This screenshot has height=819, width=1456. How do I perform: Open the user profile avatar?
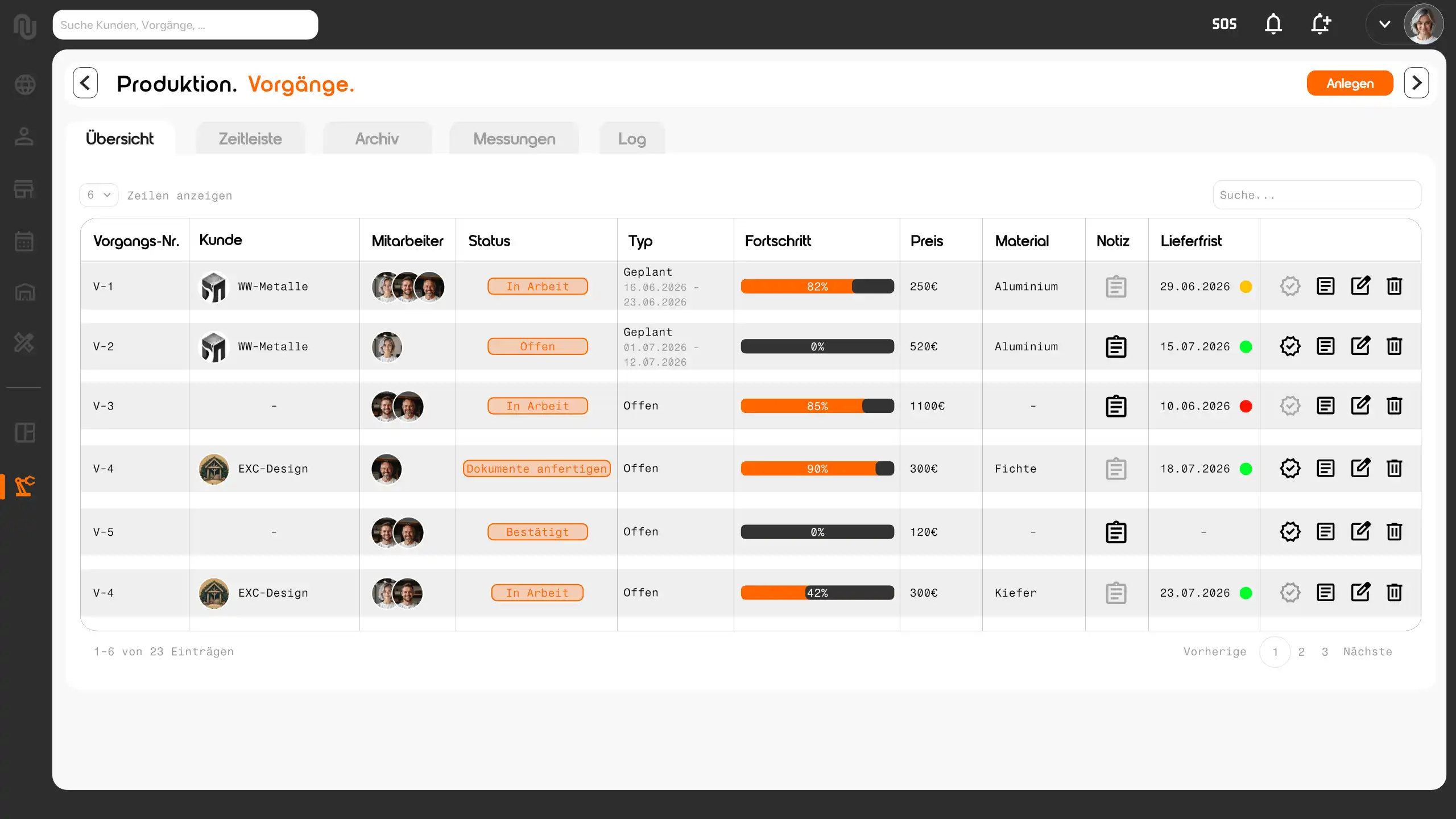tap(1424, 24)
